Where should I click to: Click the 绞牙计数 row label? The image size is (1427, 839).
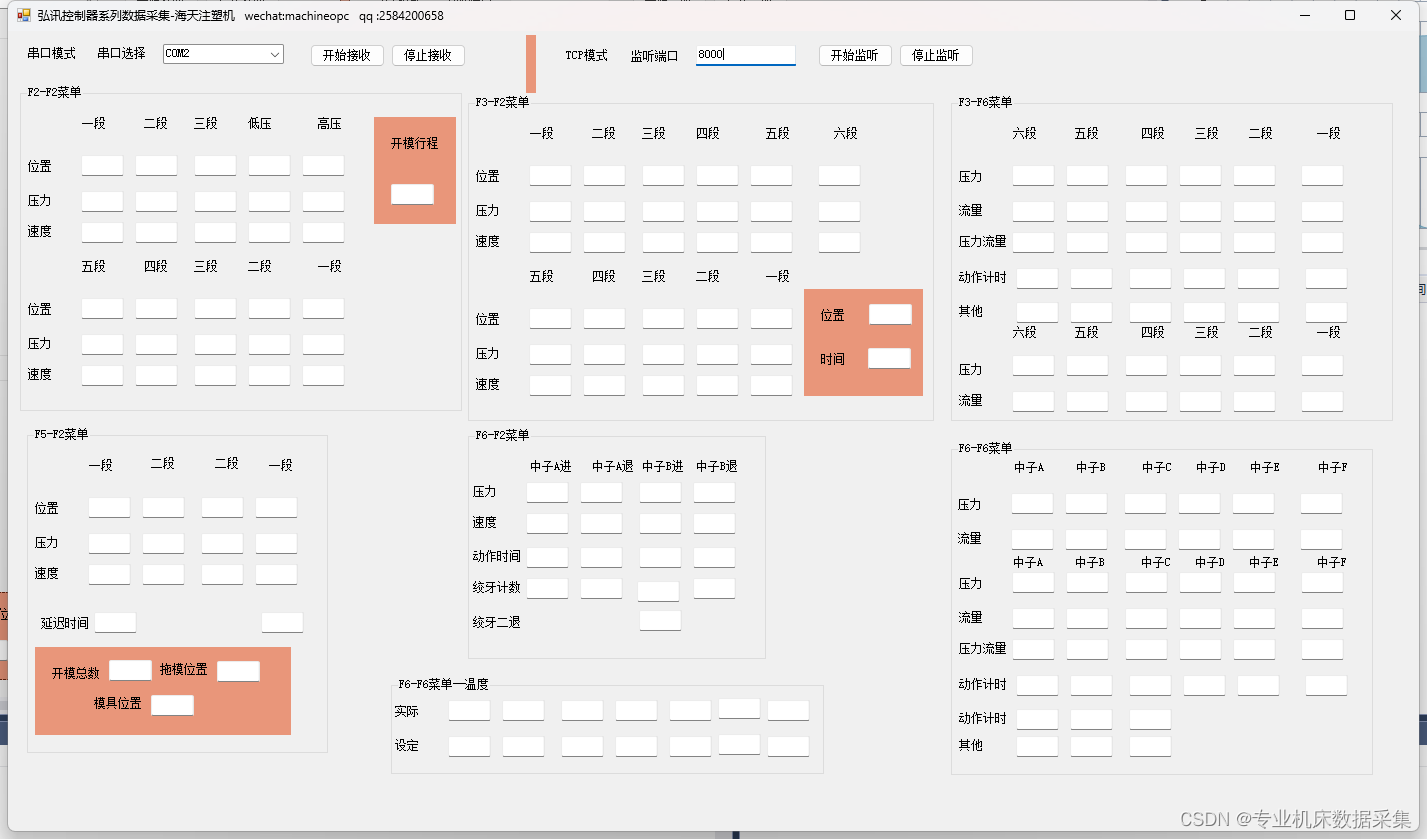click(497, 587)
